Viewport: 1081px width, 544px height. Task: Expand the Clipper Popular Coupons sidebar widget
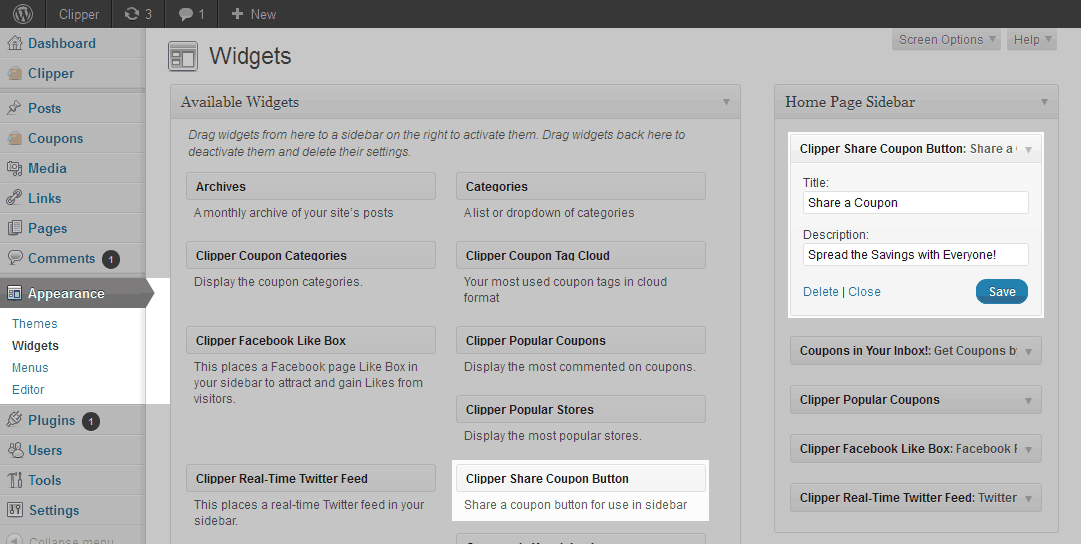pos(1027,400)
